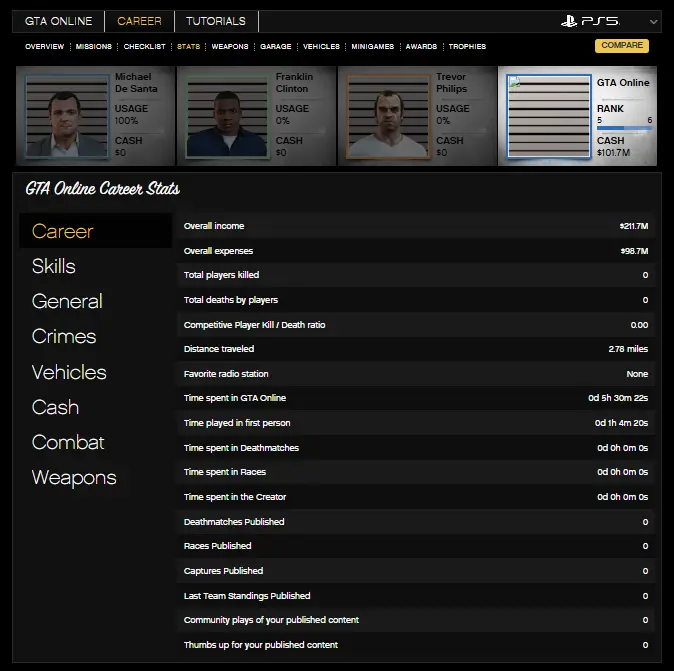Click Franklin Clinton's name label
The width and height of the screenshot is (674, 671).
(x=294, y=83)
